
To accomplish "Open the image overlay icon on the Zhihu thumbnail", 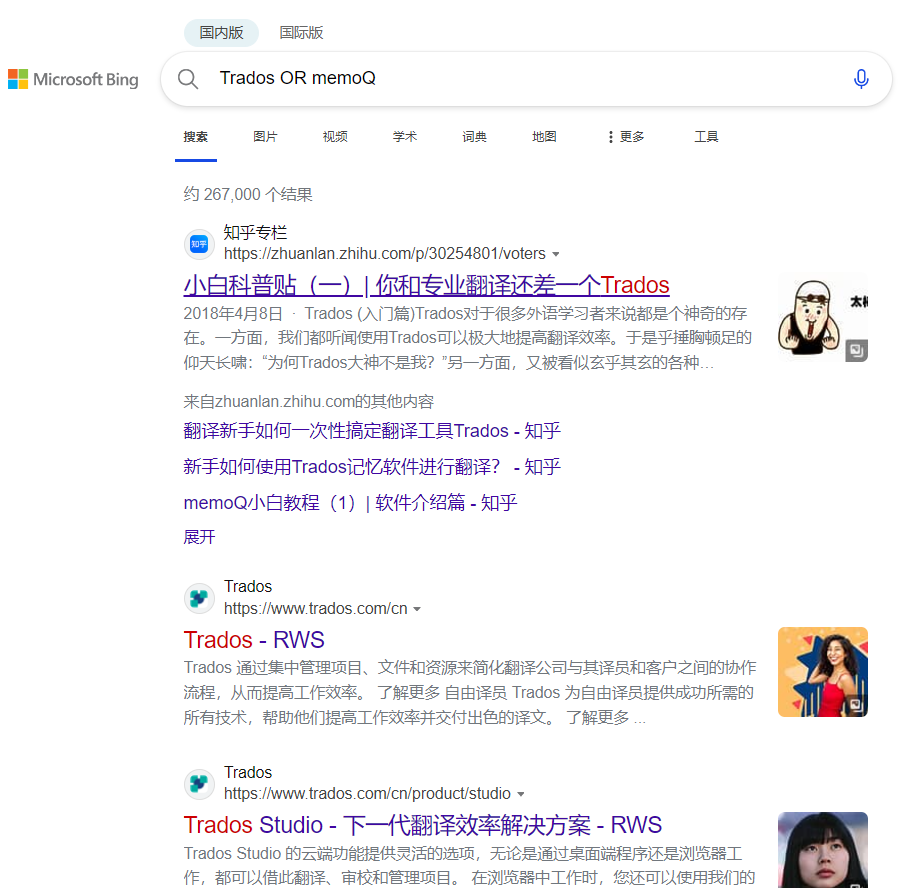I will (856, 350).
